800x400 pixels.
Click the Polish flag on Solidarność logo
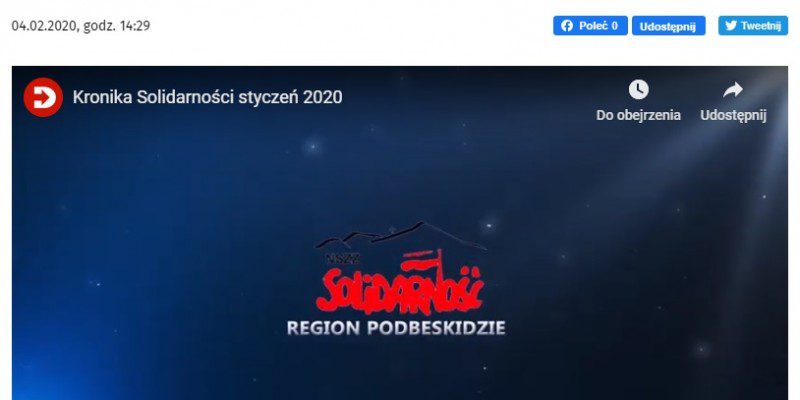(x=421, y=260)
